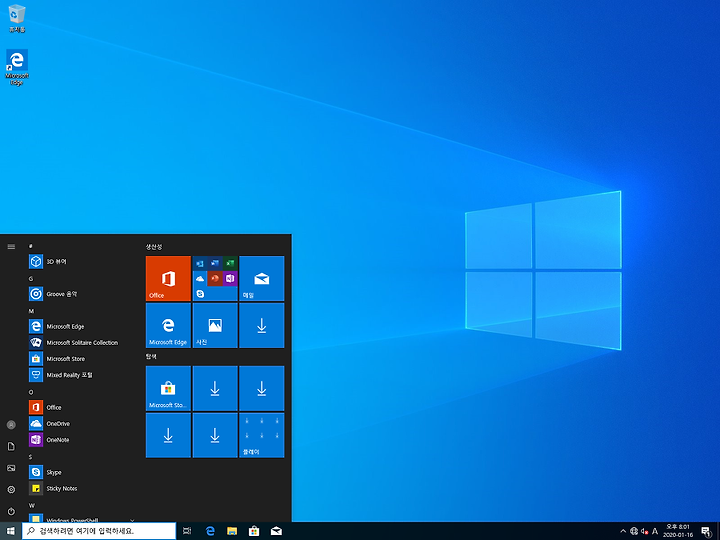Open Sticky Notes from the app list
Viewport: 720px width, 540px height.
coord(80,489)
